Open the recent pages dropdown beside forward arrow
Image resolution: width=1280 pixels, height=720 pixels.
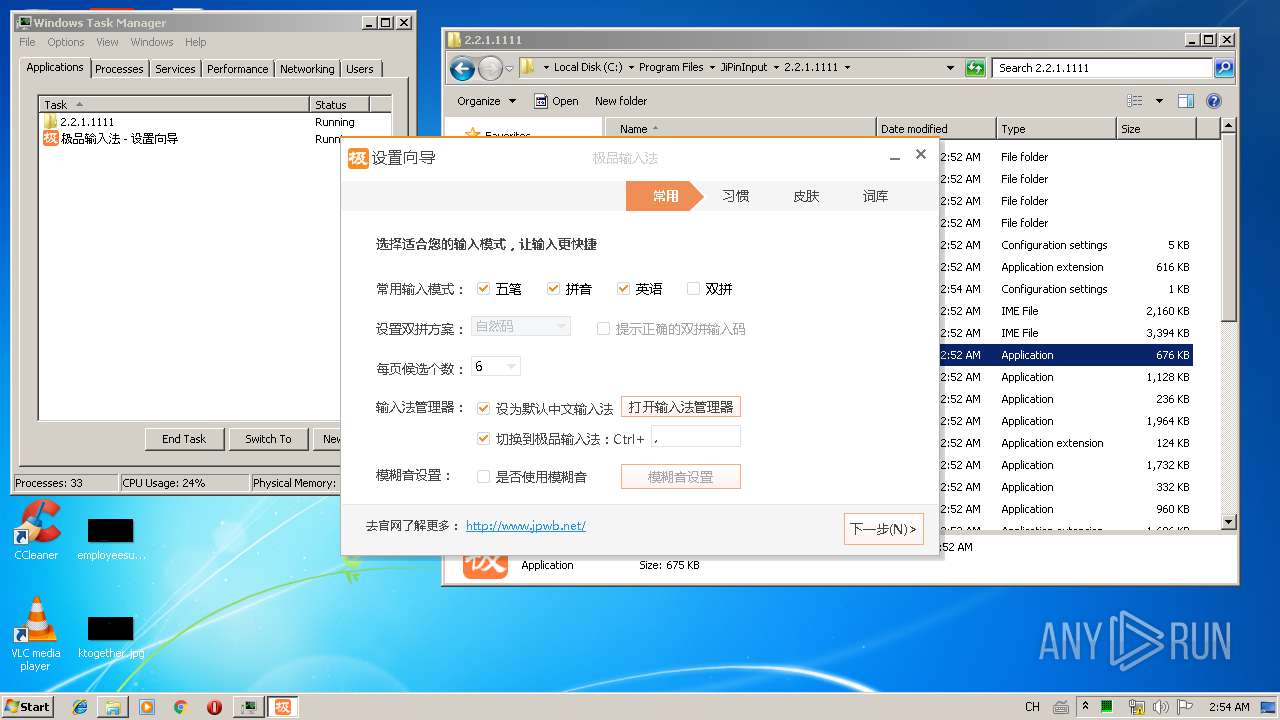click(509, 68)
